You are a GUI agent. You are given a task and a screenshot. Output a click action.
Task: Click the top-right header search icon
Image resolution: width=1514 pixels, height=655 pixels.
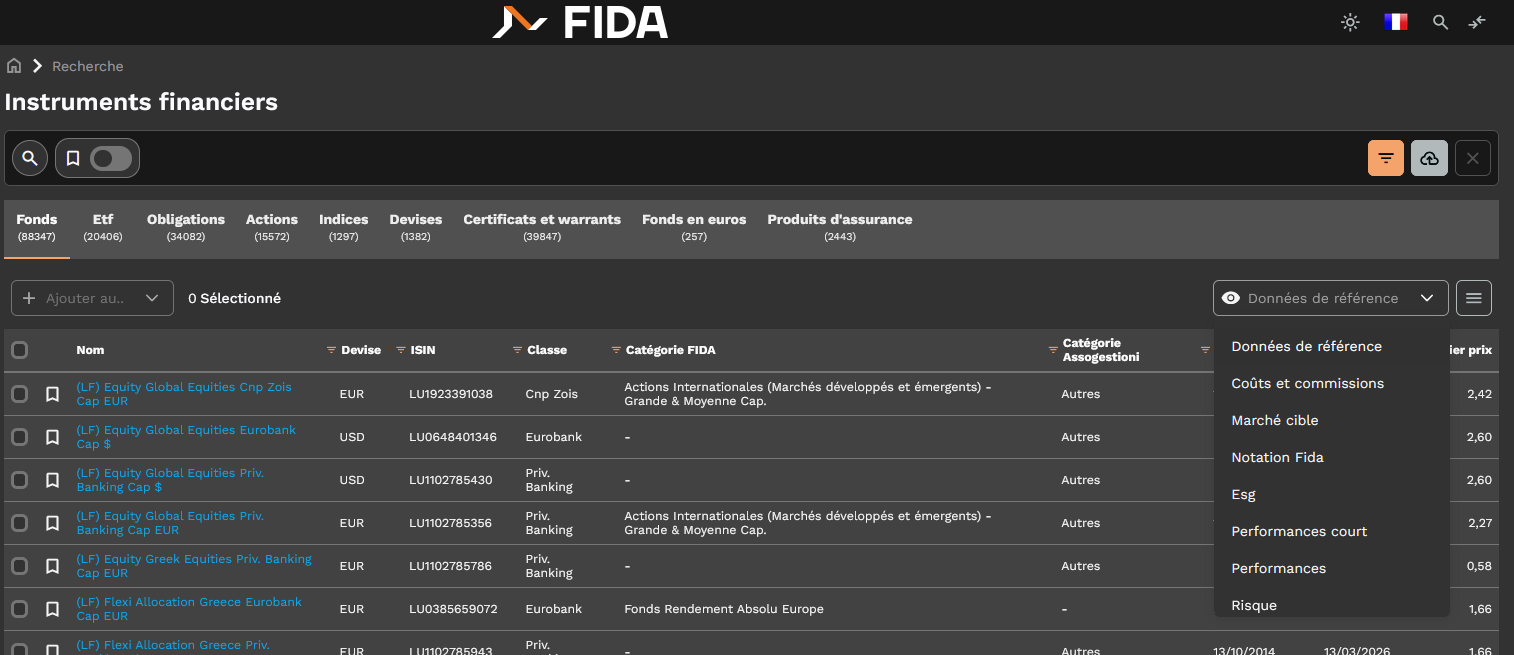pos(1440,22)
